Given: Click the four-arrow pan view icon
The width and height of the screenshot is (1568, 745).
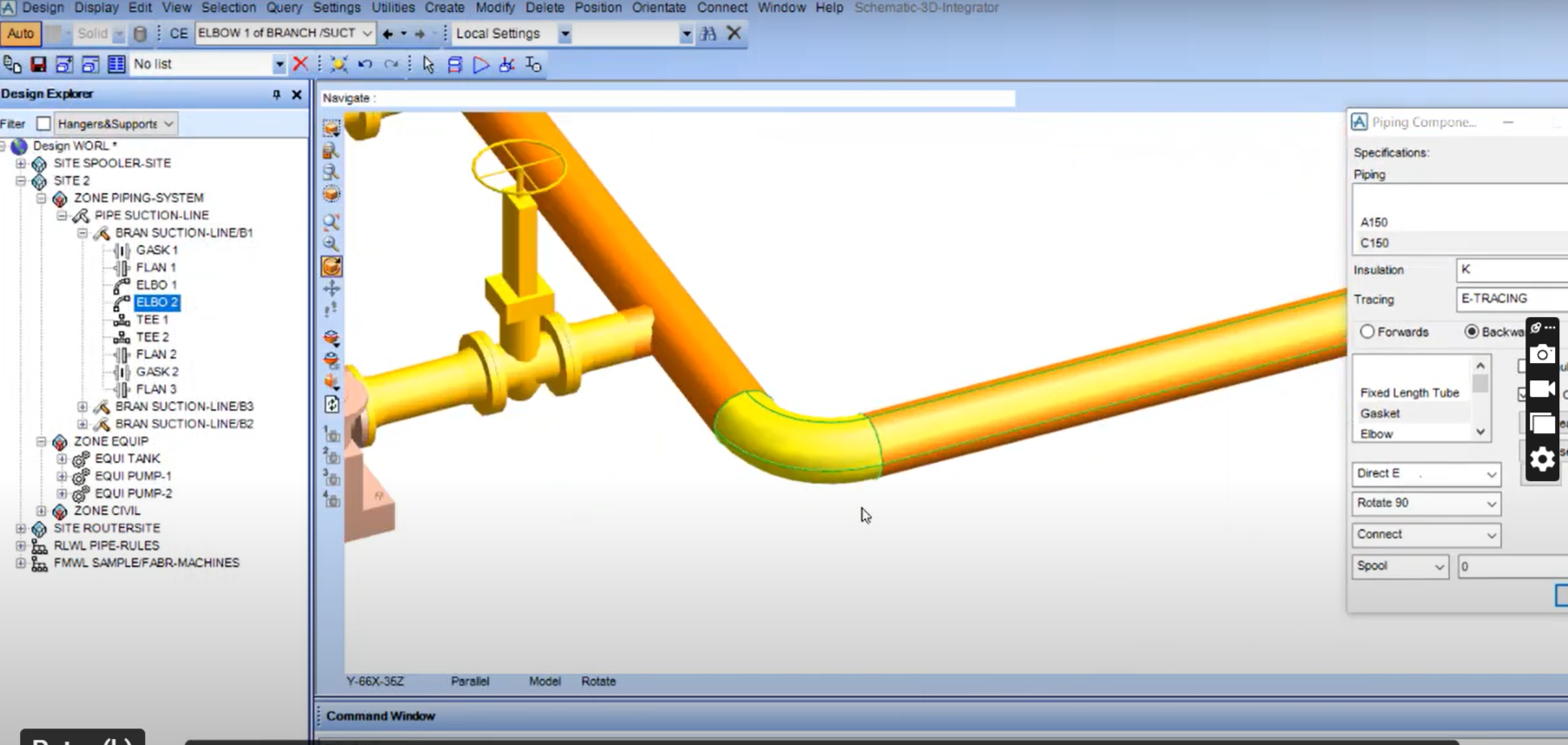Looking at the screenshot, I should (331, 288).
